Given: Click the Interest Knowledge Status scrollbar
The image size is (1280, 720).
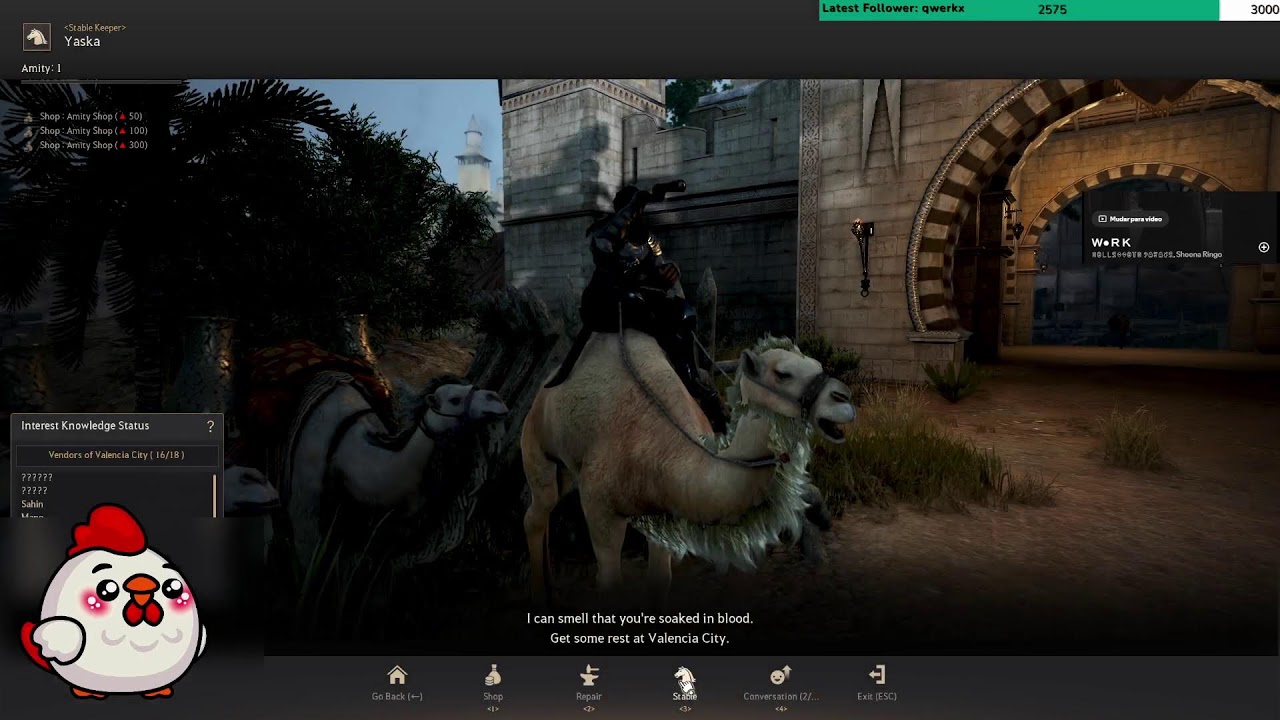Looking at the screenshot, I should [215, 495].
